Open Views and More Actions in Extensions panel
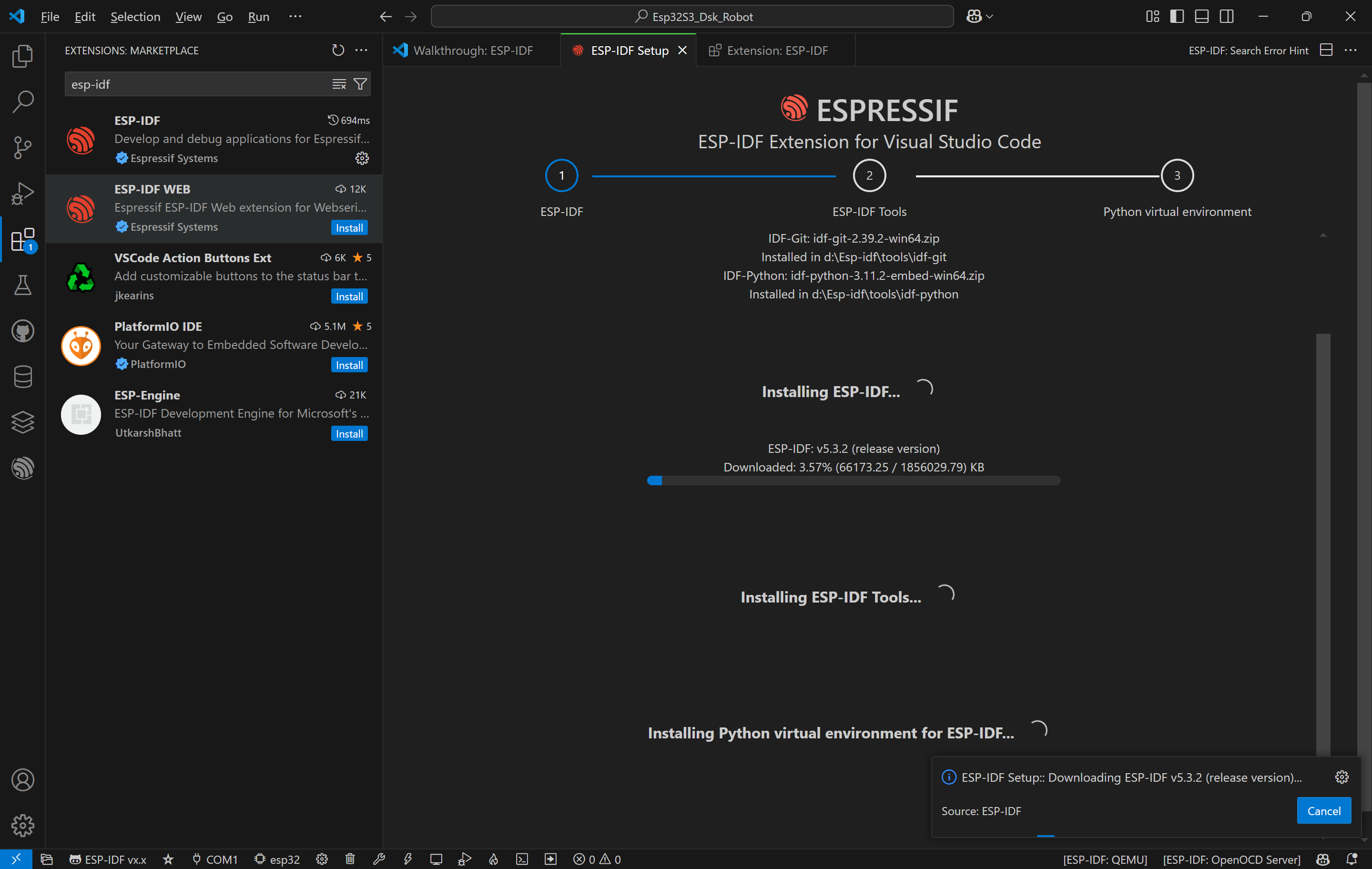 point(361,50)
